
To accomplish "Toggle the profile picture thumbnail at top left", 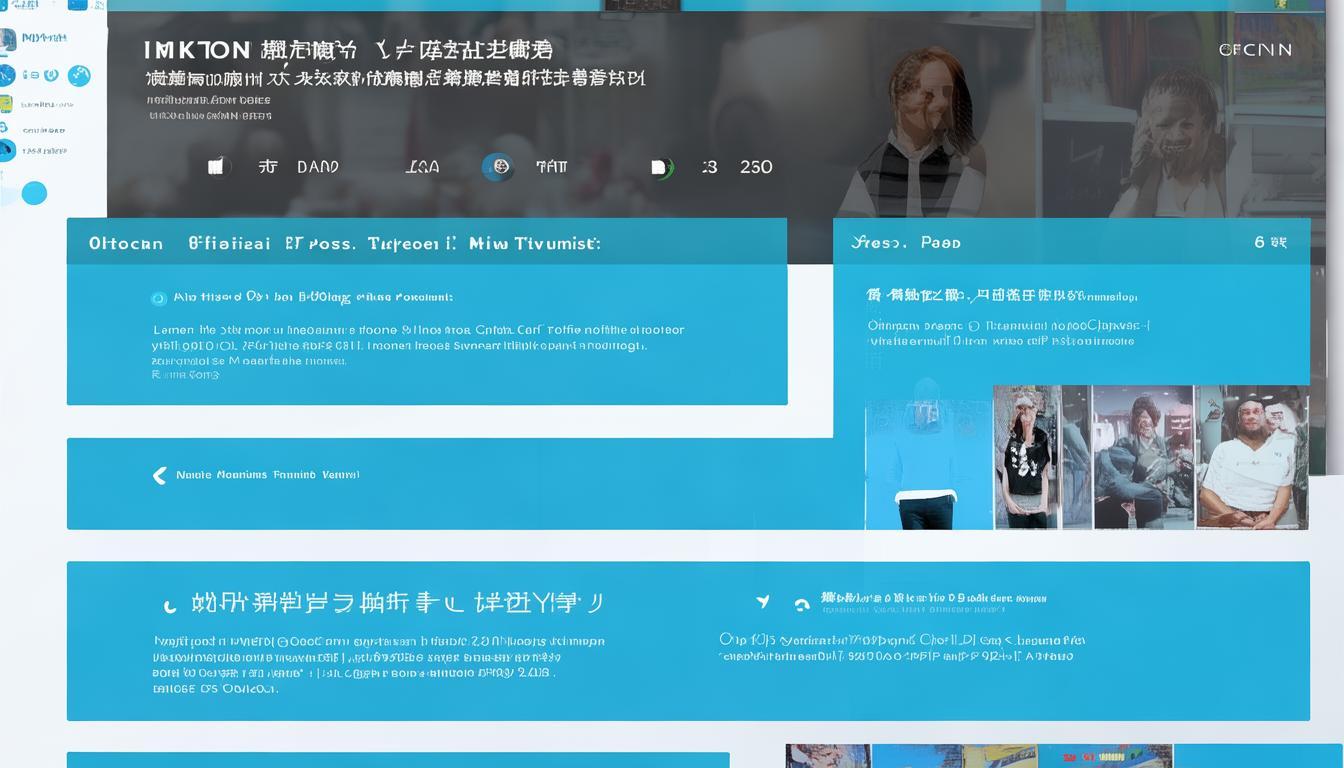I will pyautogui.click(x=8, y=39).
